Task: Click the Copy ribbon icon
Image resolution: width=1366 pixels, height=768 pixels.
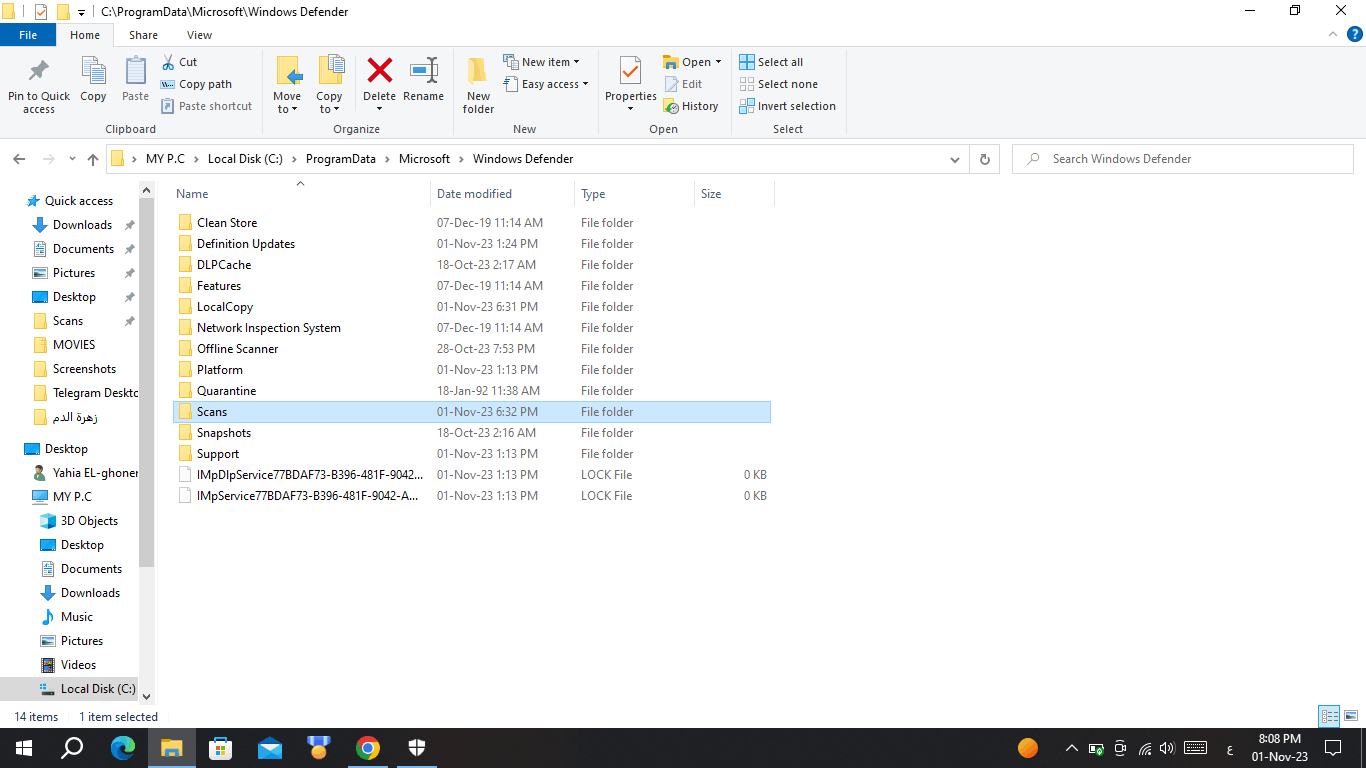Action: 93,72
